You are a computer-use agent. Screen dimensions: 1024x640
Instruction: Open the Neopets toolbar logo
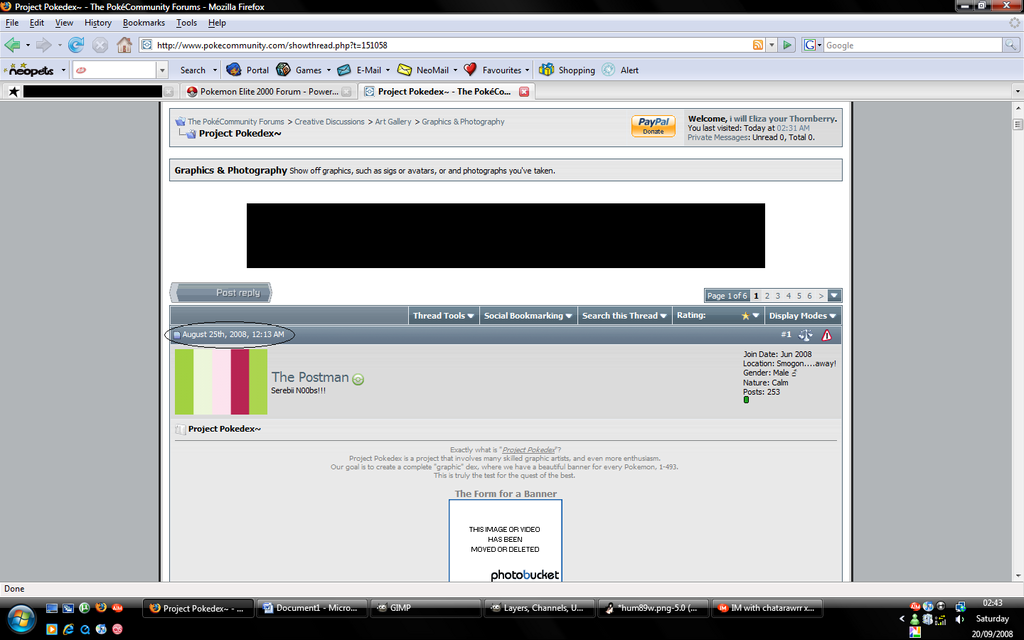(x=30, y=70)
